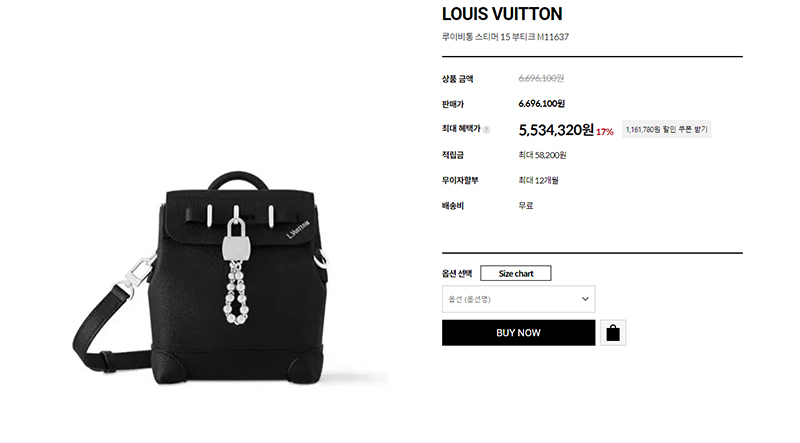Click the dropdown chevron arrow
This screenshot has height=443, width=800.
pyautogui.click(x=585, y=299)
